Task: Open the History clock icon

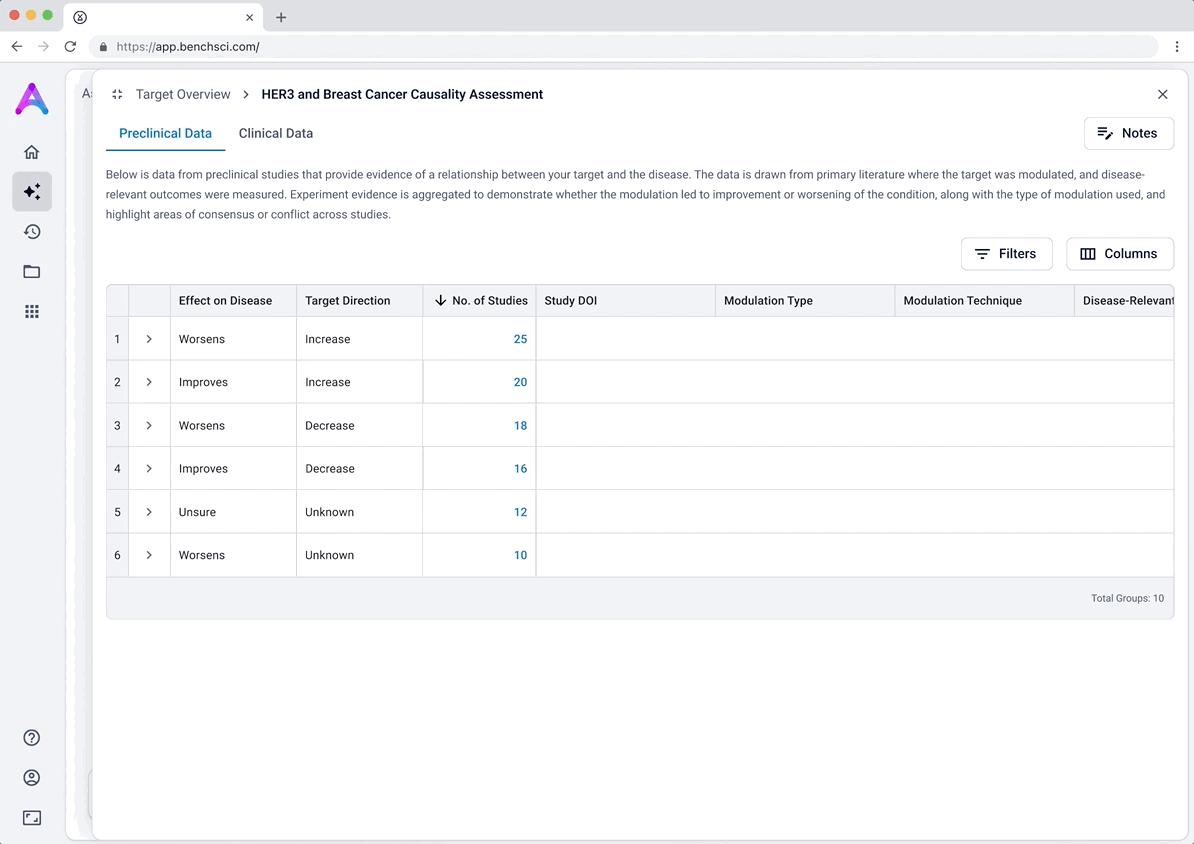Action: tap(31, 232)
